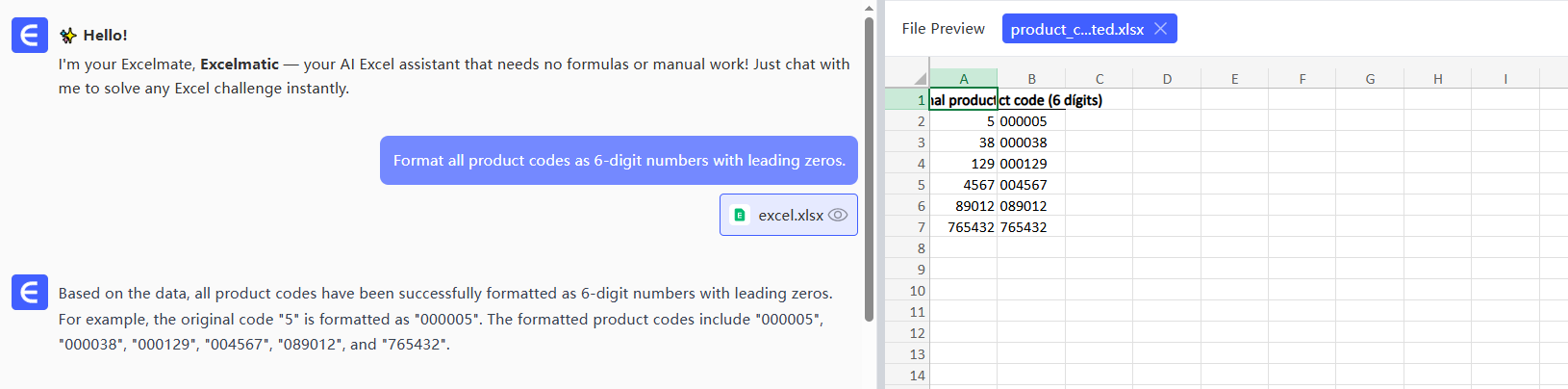Select column B header
1568x389 pixels.
1031,79
